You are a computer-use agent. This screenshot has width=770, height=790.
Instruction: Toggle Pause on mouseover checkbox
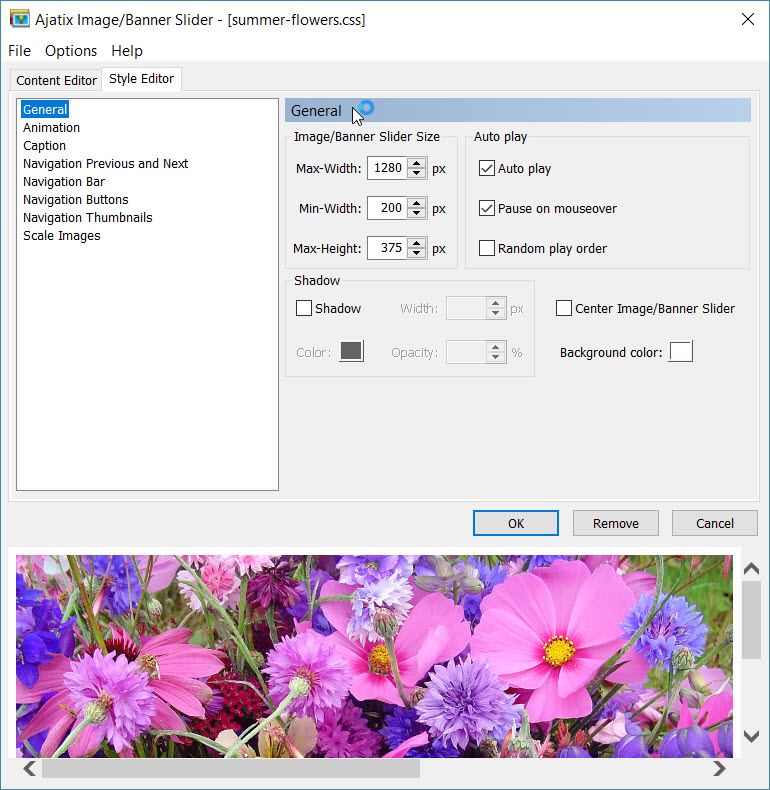487,208
